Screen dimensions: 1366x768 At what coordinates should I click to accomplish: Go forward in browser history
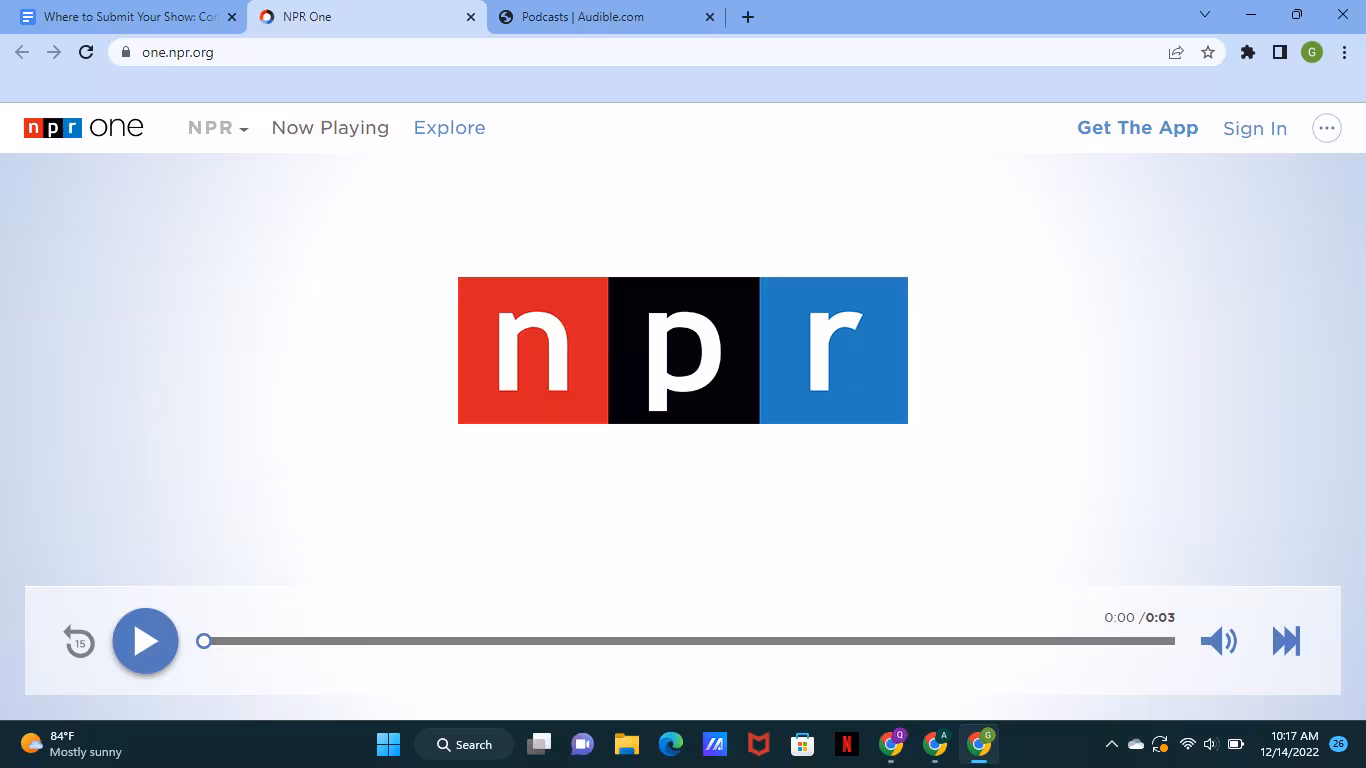click(54, 53)
